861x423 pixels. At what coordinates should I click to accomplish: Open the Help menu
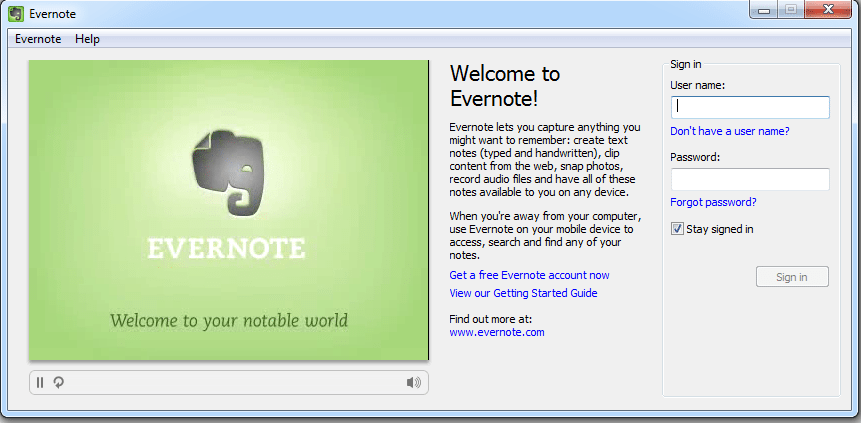pos(87,39)
